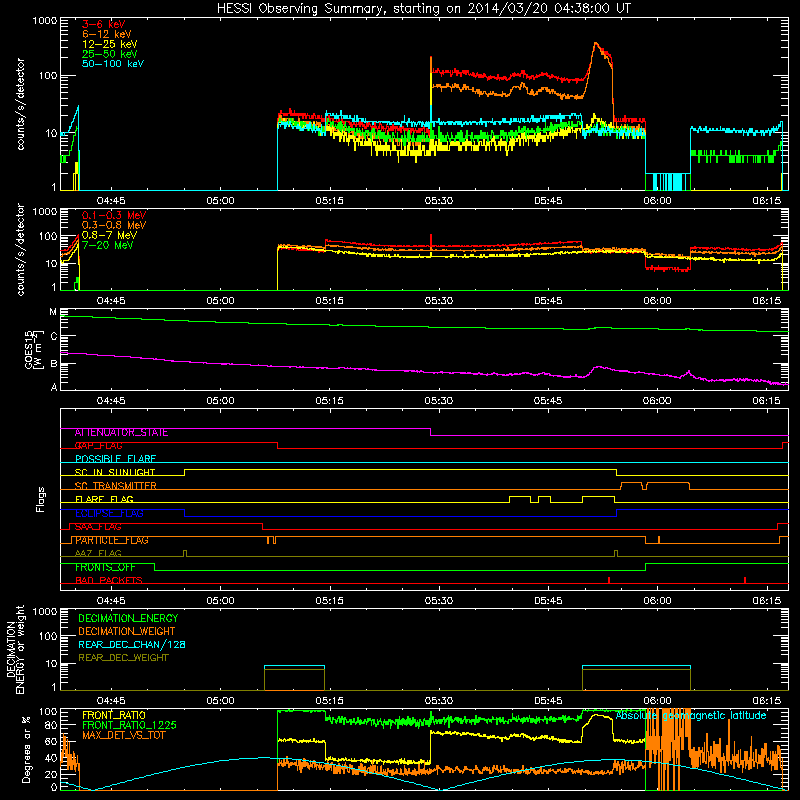Click the 05:15 tick label under decimation plot
800x800 pixels.
pos(330,701)
